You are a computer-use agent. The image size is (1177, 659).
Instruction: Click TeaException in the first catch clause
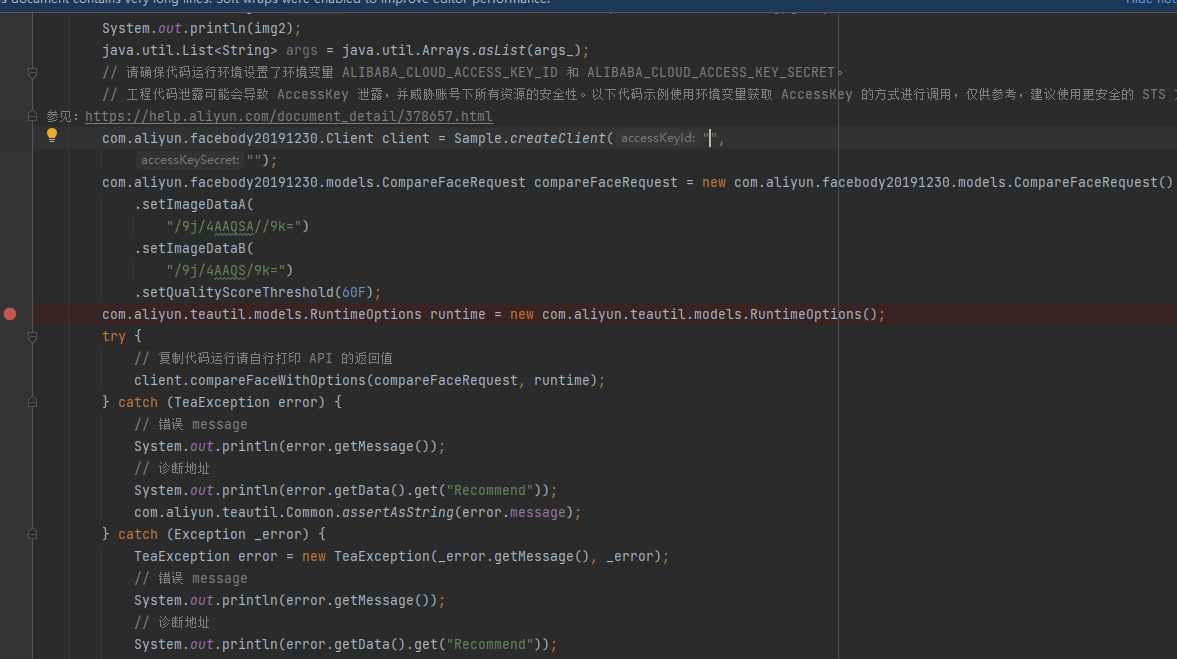pos(221,402)
